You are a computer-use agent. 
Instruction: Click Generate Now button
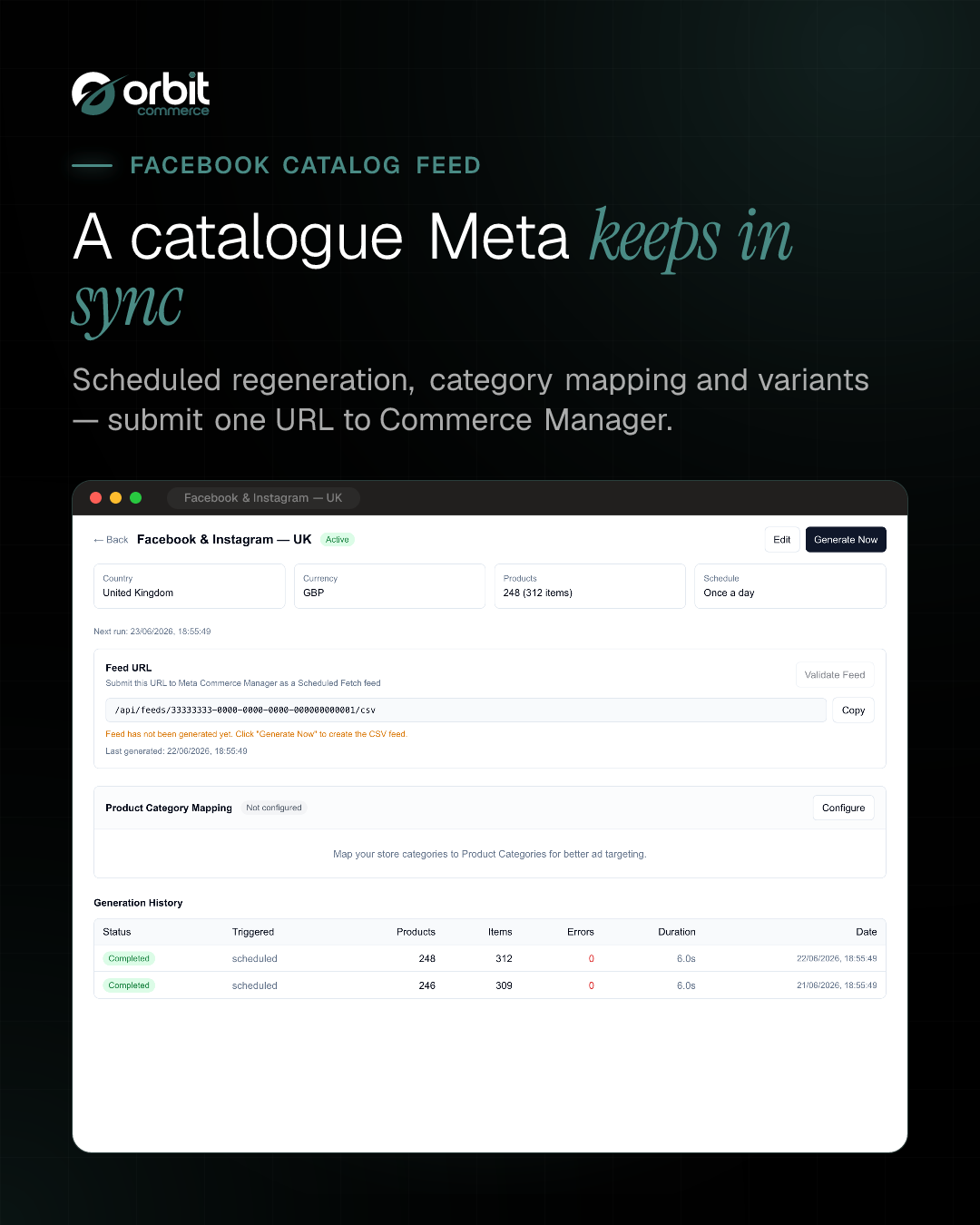(846, 539)
